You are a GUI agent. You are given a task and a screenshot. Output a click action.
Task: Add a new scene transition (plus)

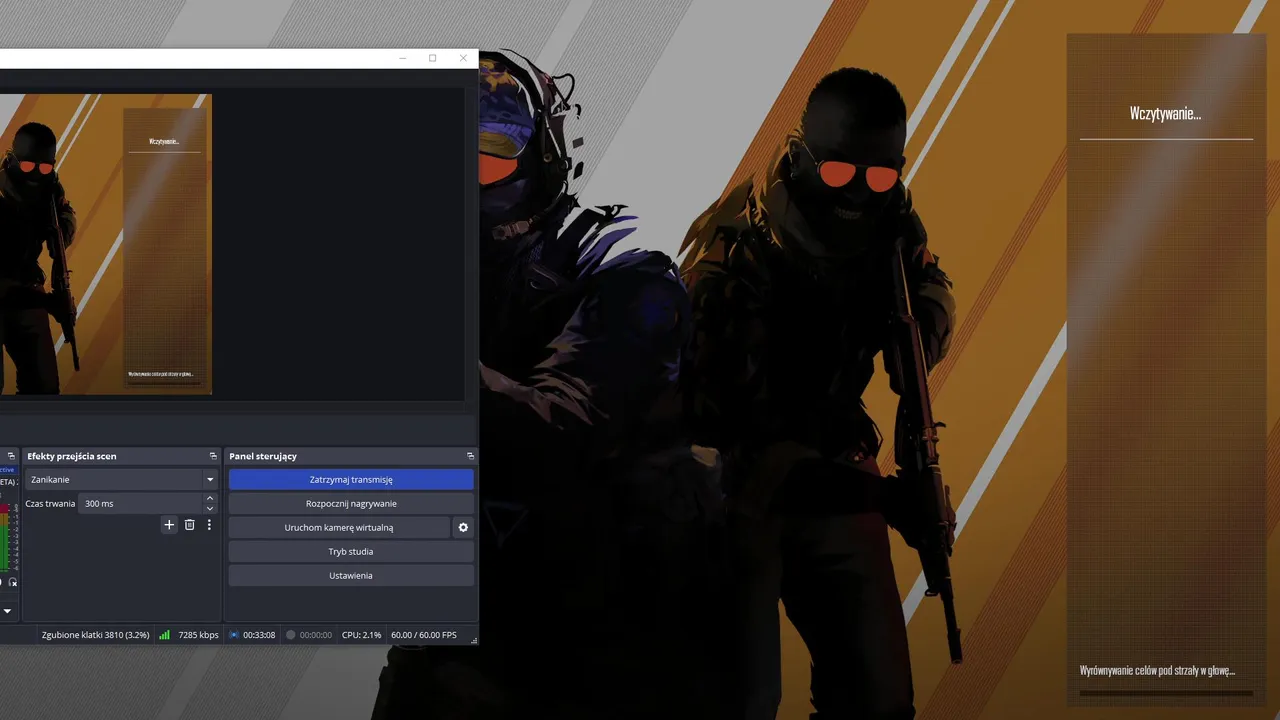click(x=169, y=524)
